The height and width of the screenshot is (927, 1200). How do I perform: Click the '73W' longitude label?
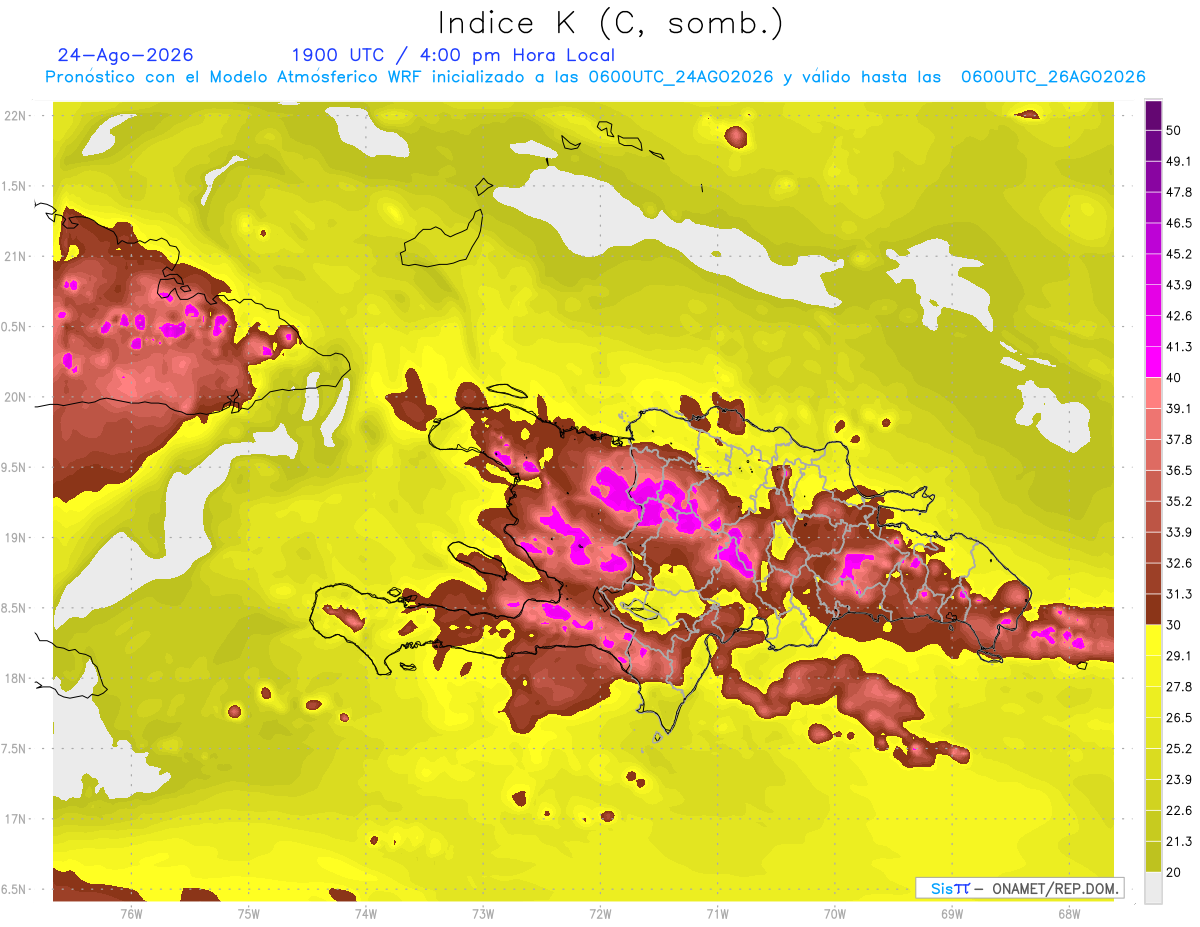pyautogui.click(x=483, y=913)
